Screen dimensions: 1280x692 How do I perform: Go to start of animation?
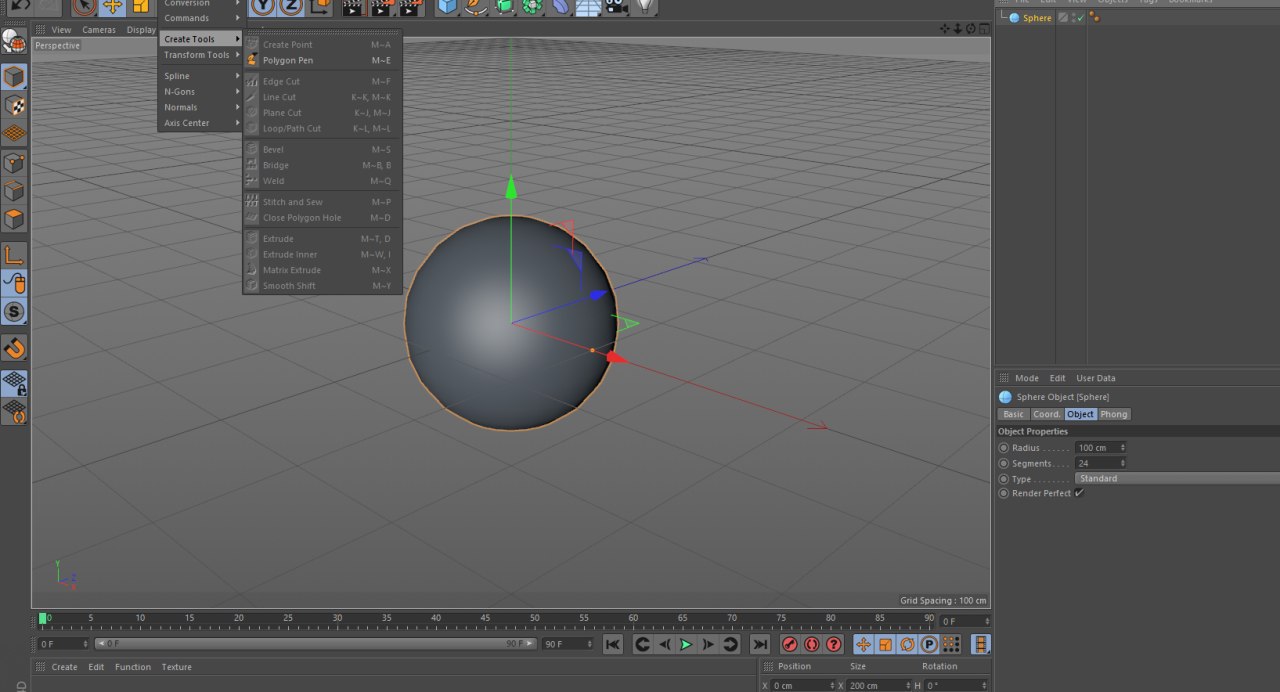[x=613, y=645]
